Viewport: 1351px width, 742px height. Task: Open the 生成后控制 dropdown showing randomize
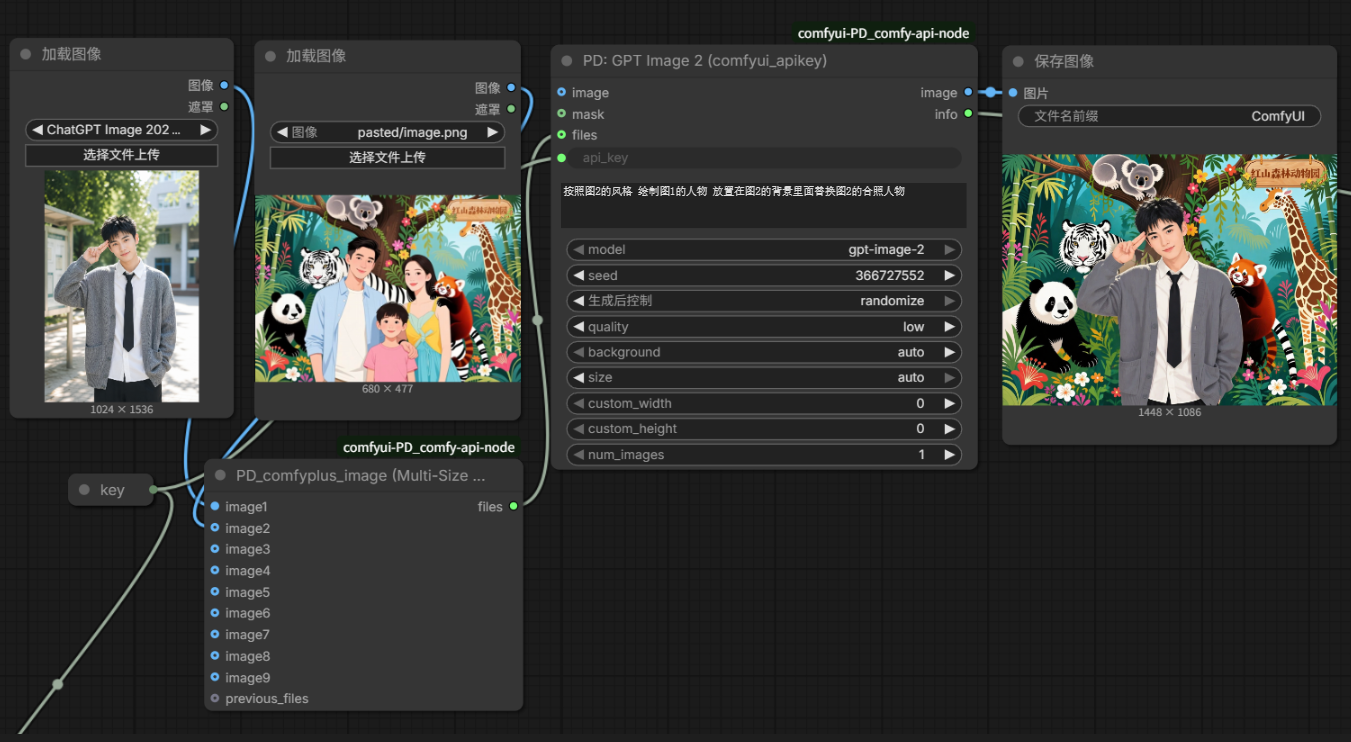pyautogui.click(x=764, y=301)
